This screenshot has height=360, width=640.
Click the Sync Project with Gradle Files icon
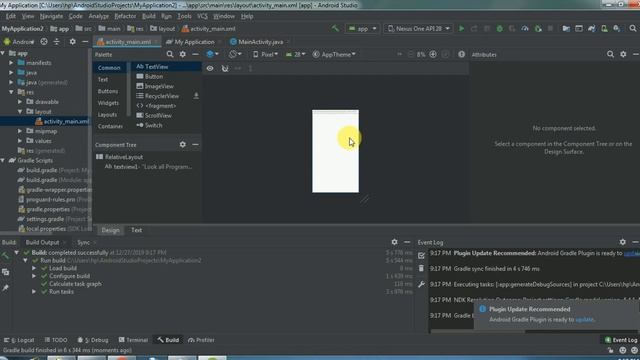(x=591, y=29)
